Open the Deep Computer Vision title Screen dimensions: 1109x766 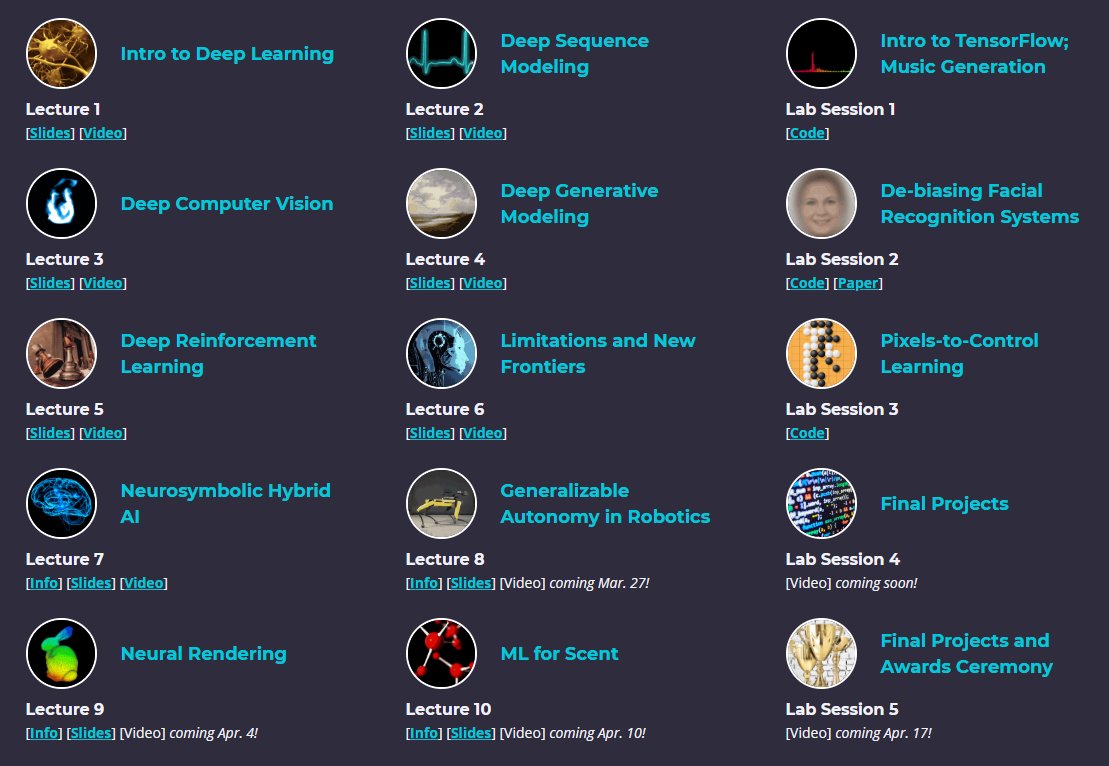click(227, 204)
